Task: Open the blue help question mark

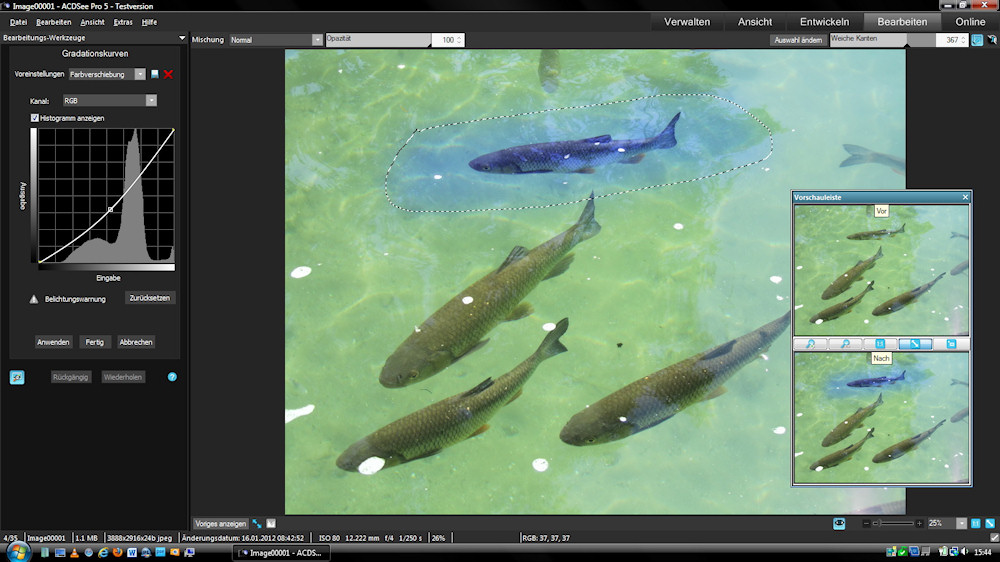Action: tap(172, 377)
